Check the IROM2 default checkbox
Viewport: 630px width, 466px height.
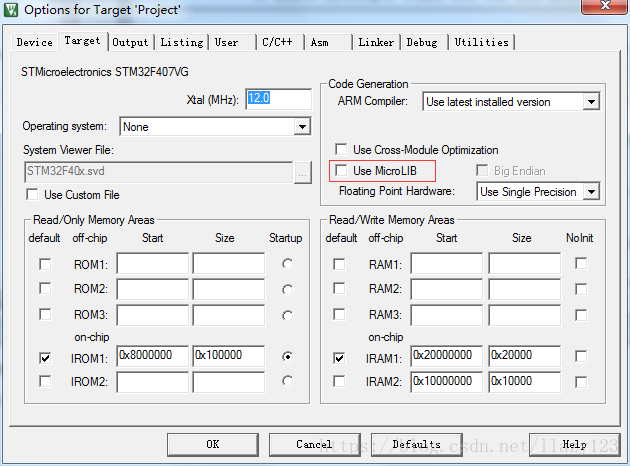(x=45, y=381)
